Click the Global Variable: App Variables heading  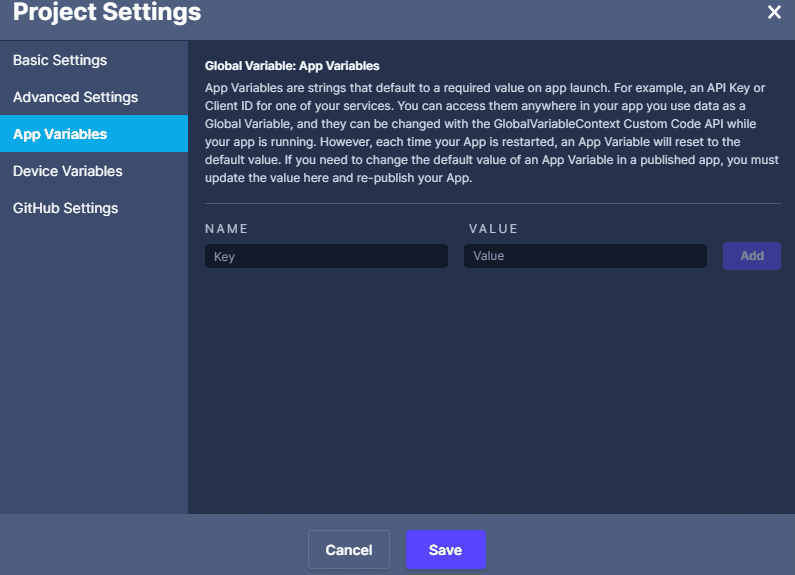click(x=292, y=66)
